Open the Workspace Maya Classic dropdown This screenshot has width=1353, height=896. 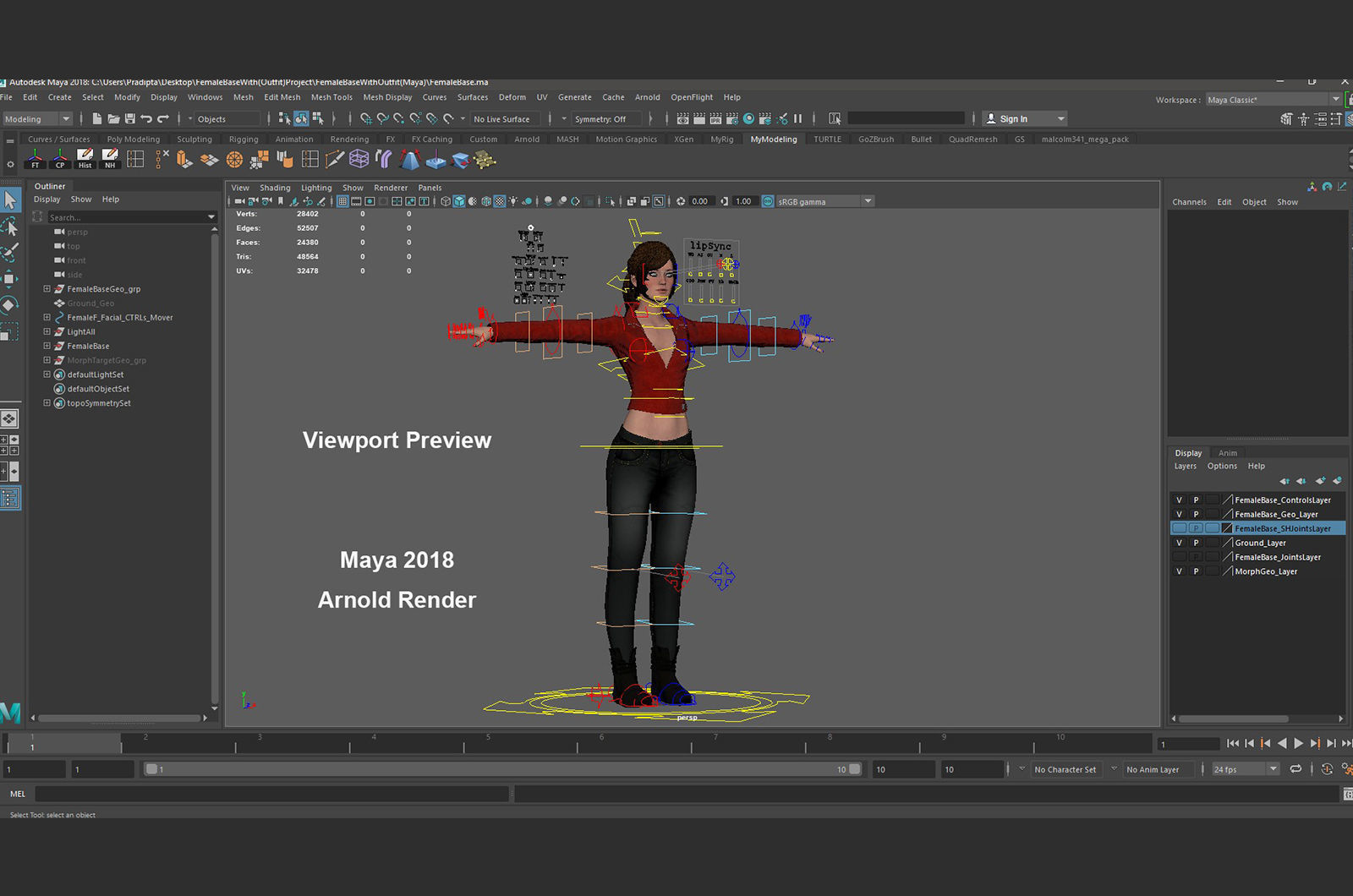tap(1274, 100)
